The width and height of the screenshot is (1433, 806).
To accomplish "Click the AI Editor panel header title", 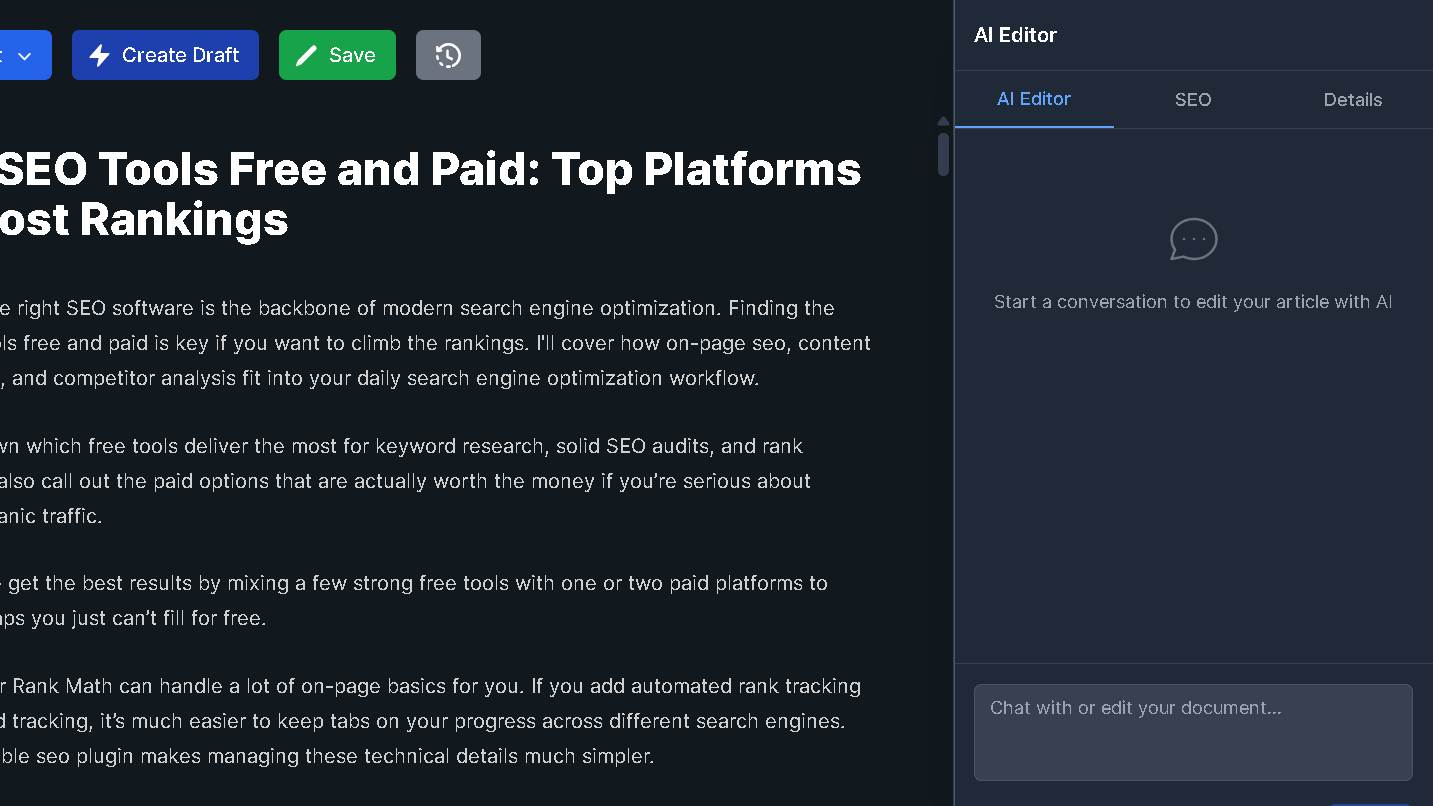I will pyautogui.click(x=1015, y=35).
